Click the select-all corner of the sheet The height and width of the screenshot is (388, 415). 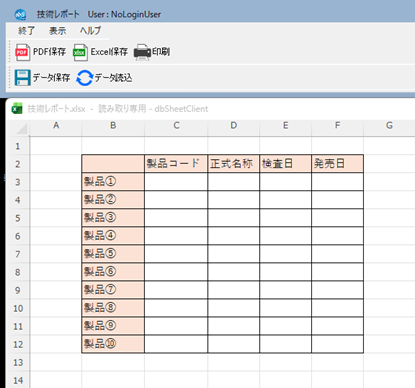click(x=22, y=128)
